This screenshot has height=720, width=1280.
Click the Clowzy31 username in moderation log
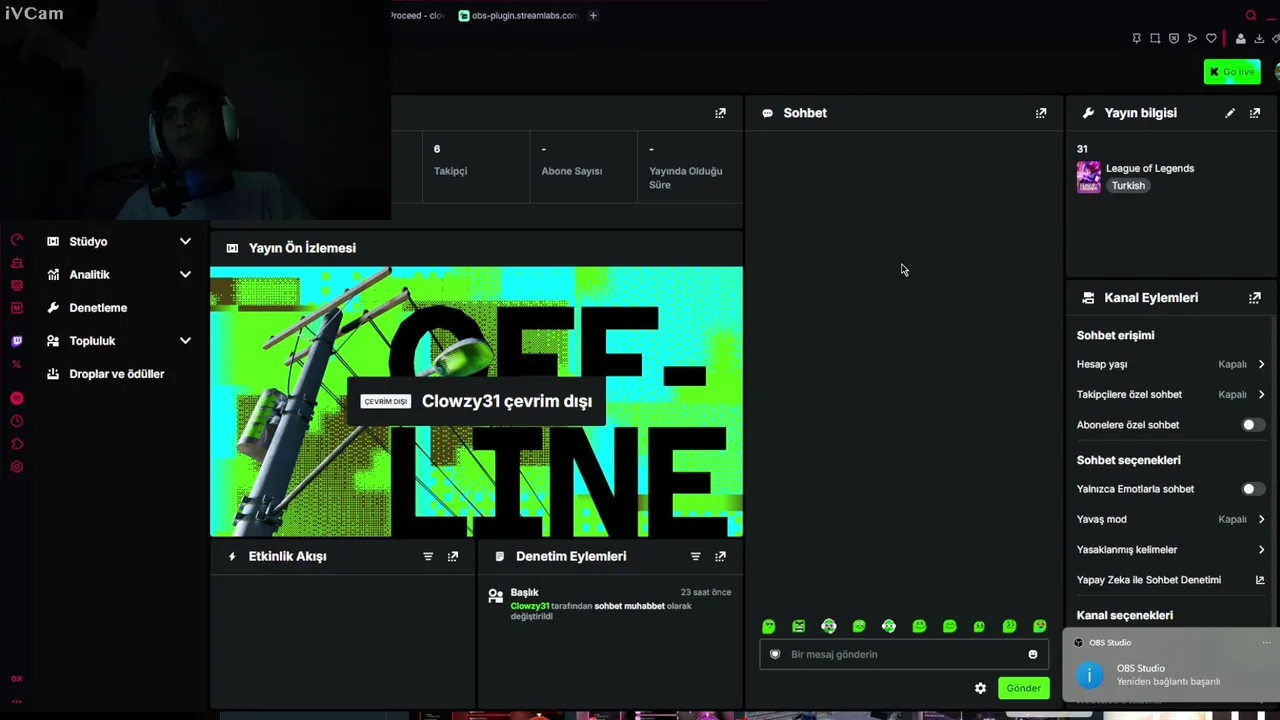pyautogui.click(x=530, y=606)
